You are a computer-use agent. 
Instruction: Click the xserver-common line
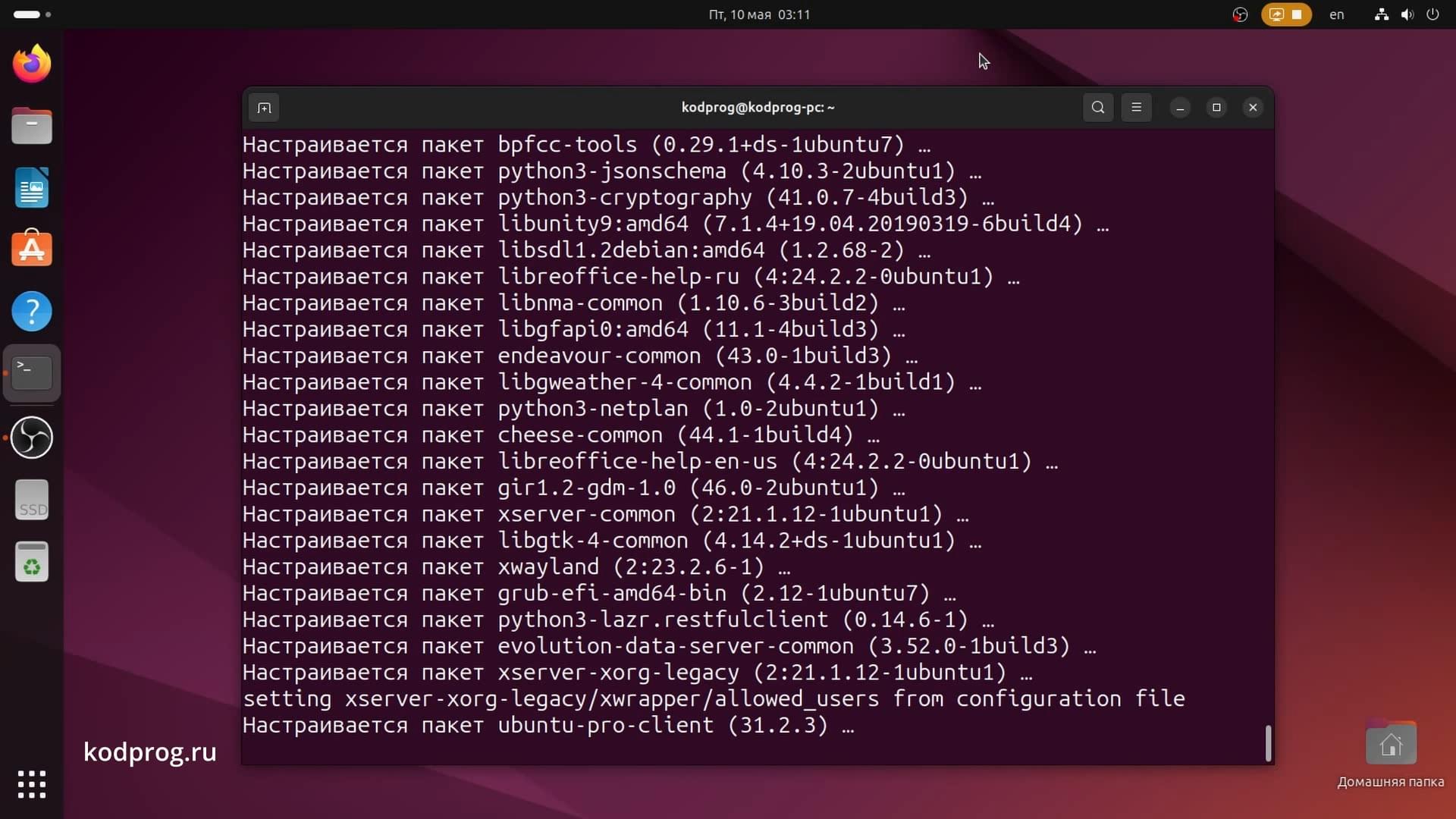pos(606,514)
